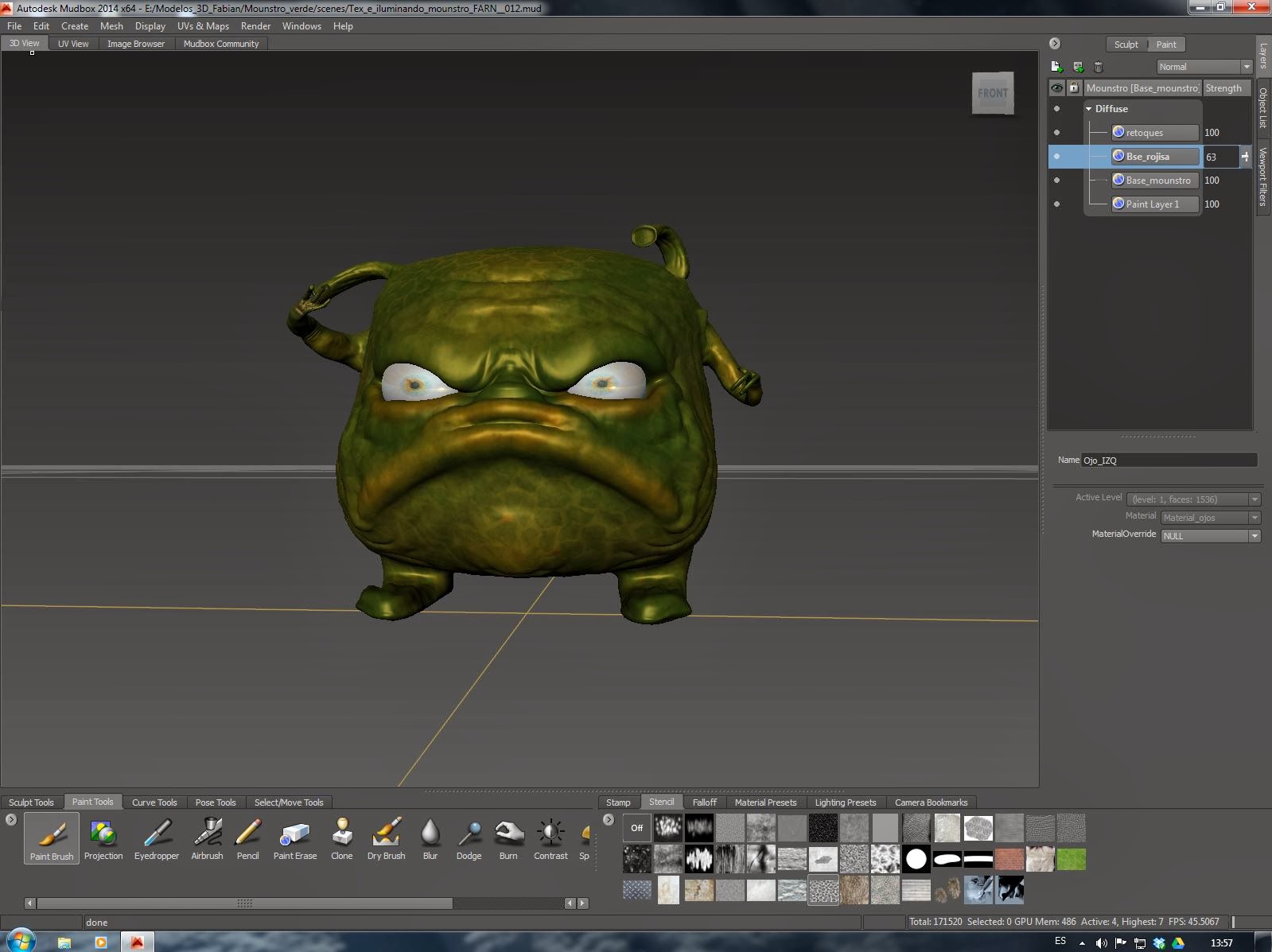Click the Name field containing Ojo_IZQ
Viewport: 1272px width, 952px height.
coord(1169,460)
